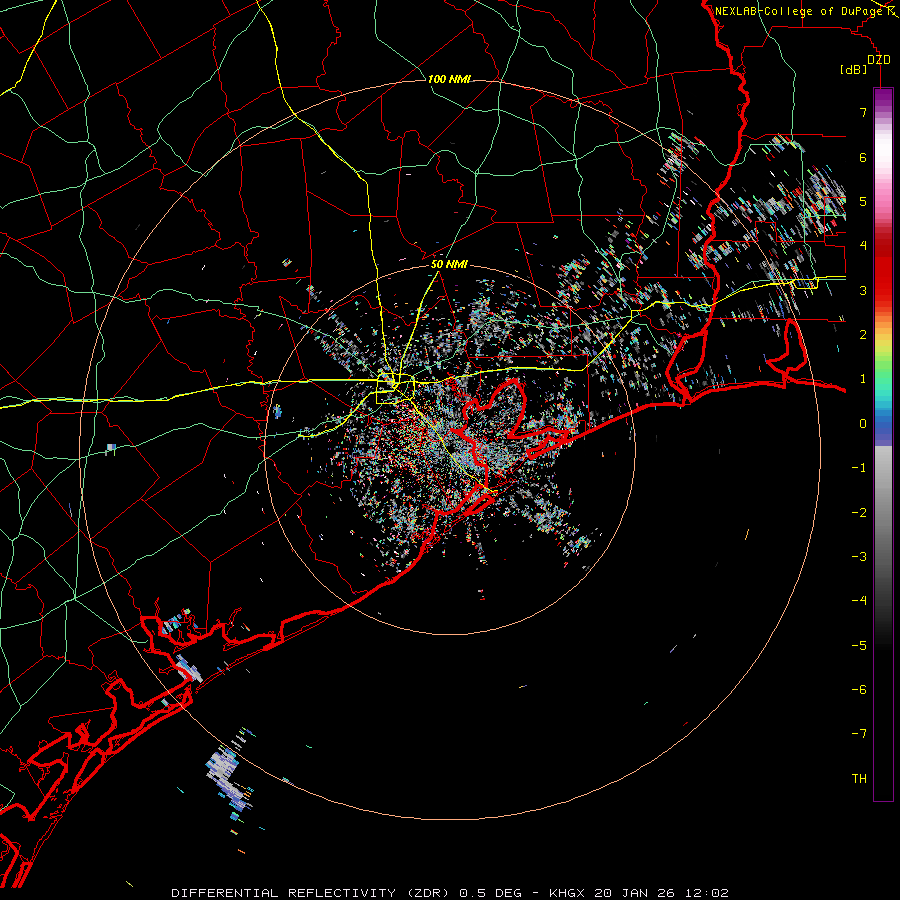
Task: Click the KHGX station identifier in caption
Action: pyautogui.click(x=567, y=893)
